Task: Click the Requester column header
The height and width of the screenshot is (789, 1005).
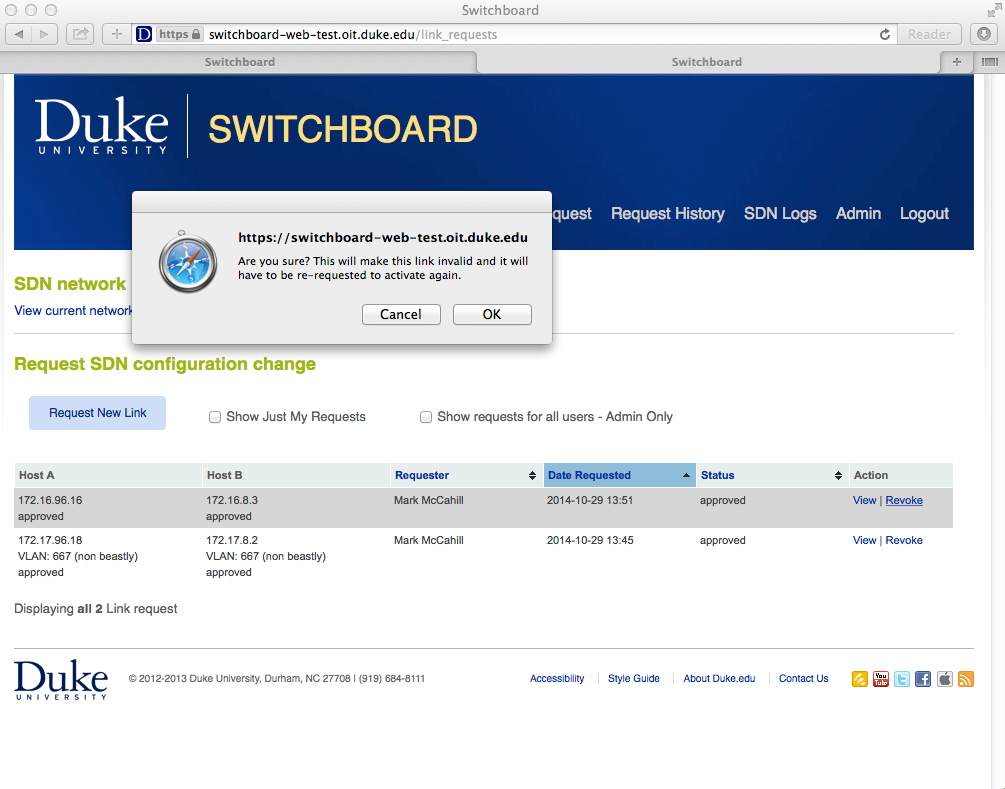Action: 466,475
